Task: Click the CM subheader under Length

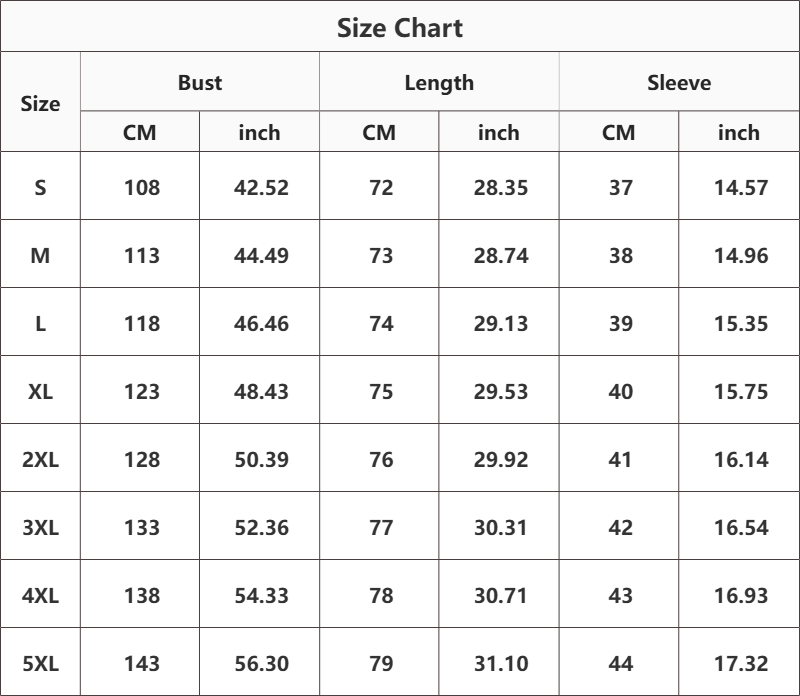Action: (379, 132)
